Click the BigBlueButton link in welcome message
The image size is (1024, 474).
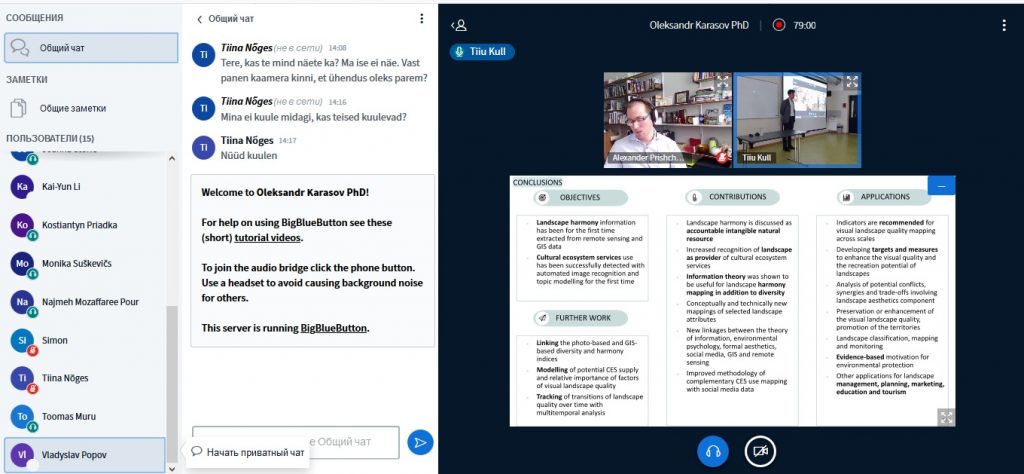[x=334, y=328]
